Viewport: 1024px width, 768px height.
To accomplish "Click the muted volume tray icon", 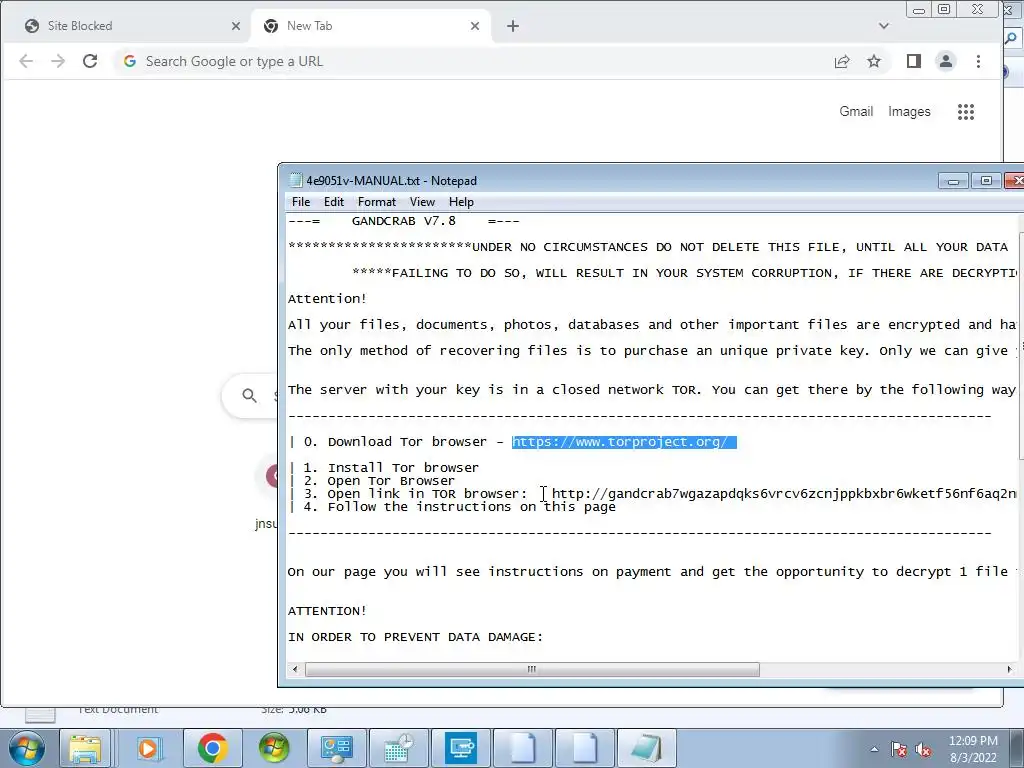I will point(923,749).
